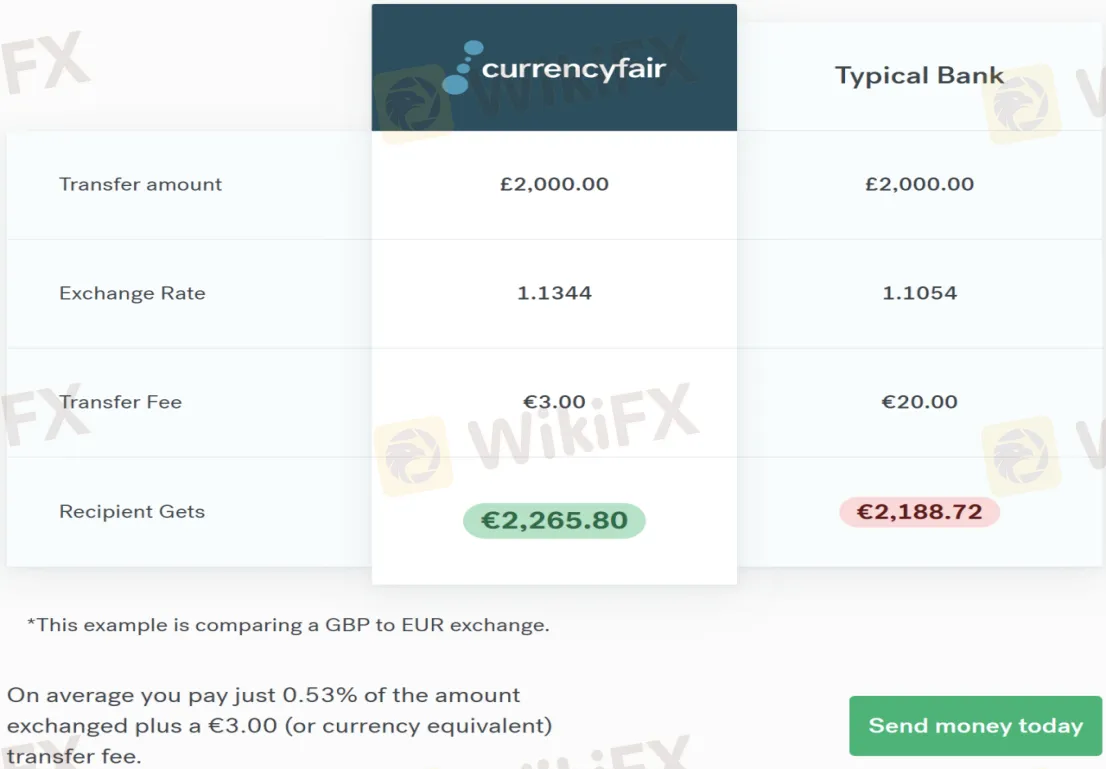Select the Exchange Rate 1.1344 cell
Viewport: 1107px width, 770px height.
553,293
